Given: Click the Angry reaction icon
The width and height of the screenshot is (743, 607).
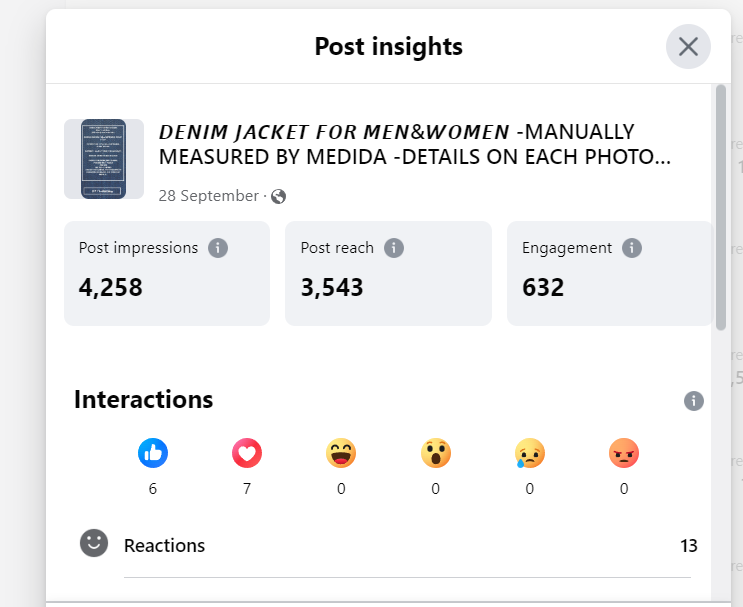Looking at the screenshot, I should click(624, 454).
